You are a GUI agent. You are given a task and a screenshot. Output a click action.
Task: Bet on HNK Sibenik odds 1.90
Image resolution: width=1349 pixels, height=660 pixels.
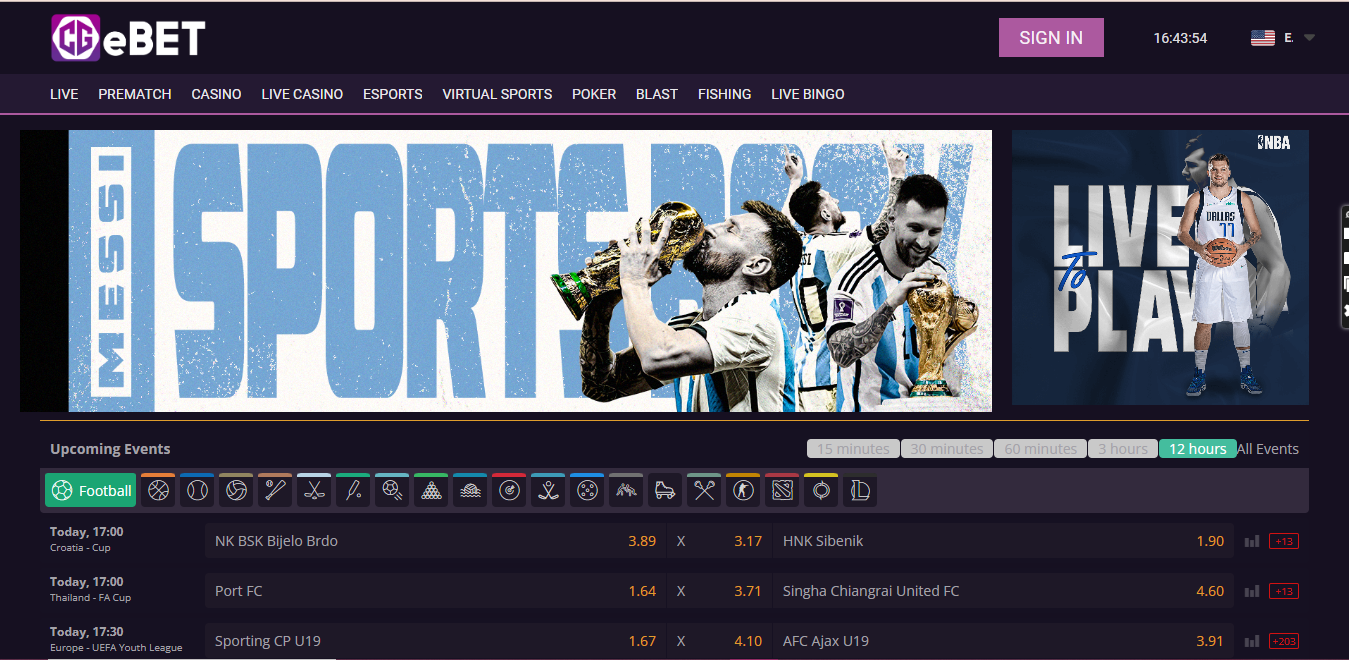click(1209, 541)
